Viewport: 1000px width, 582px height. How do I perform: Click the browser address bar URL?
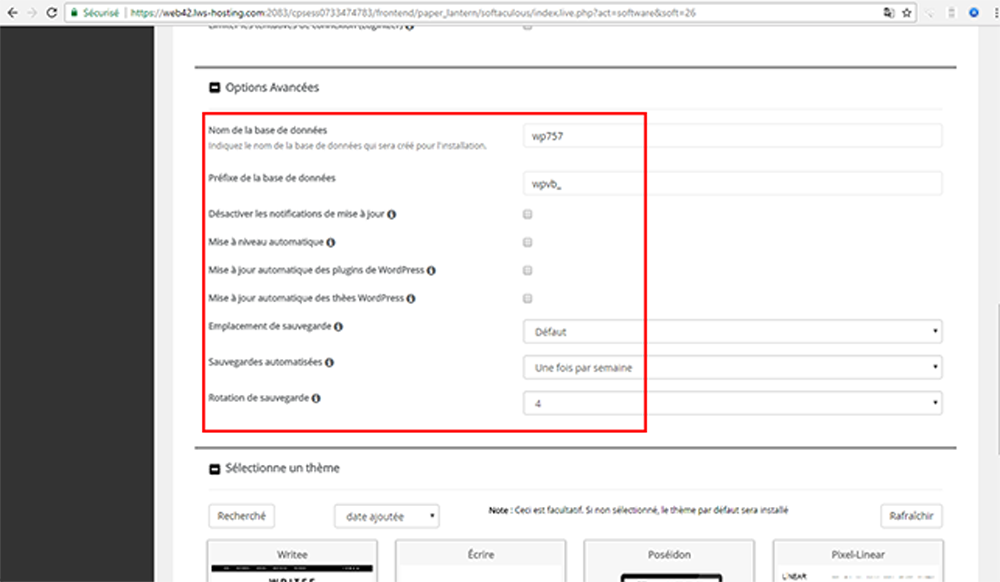click(x=413, y=13)
